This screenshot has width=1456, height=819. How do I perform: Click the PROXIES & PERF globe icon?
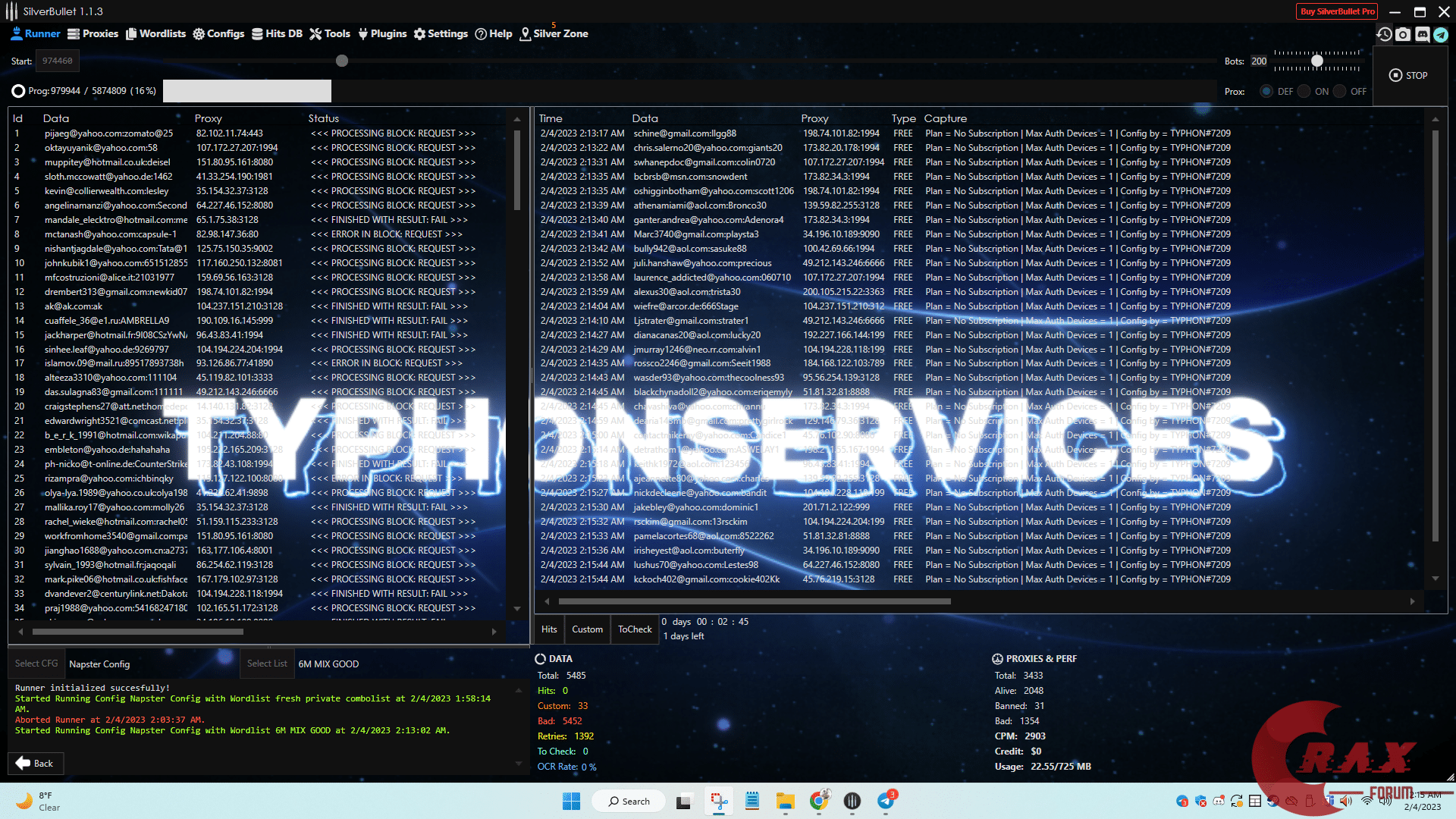click(997, 659)
